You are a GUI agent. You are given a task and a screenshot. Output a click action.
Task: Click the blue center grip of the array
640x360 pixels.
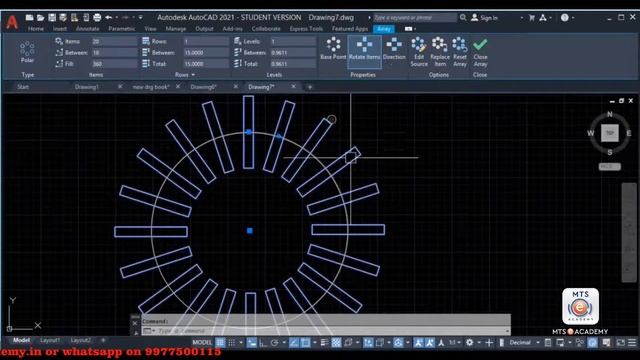coord(250,231)
